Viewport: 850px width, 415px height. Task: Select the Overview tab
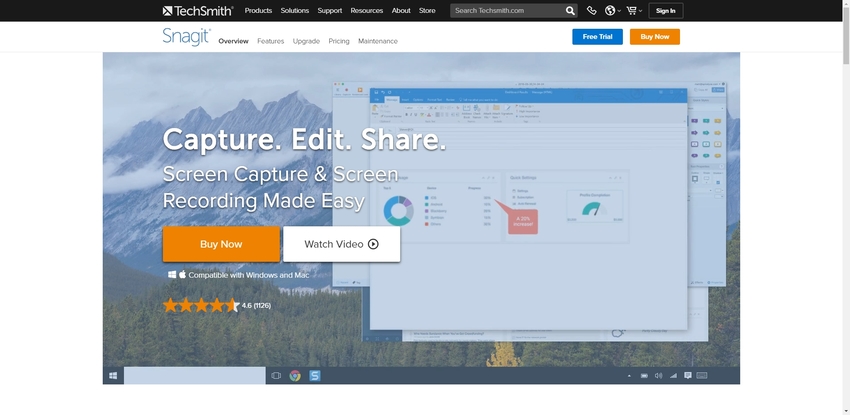click(234, 41)
